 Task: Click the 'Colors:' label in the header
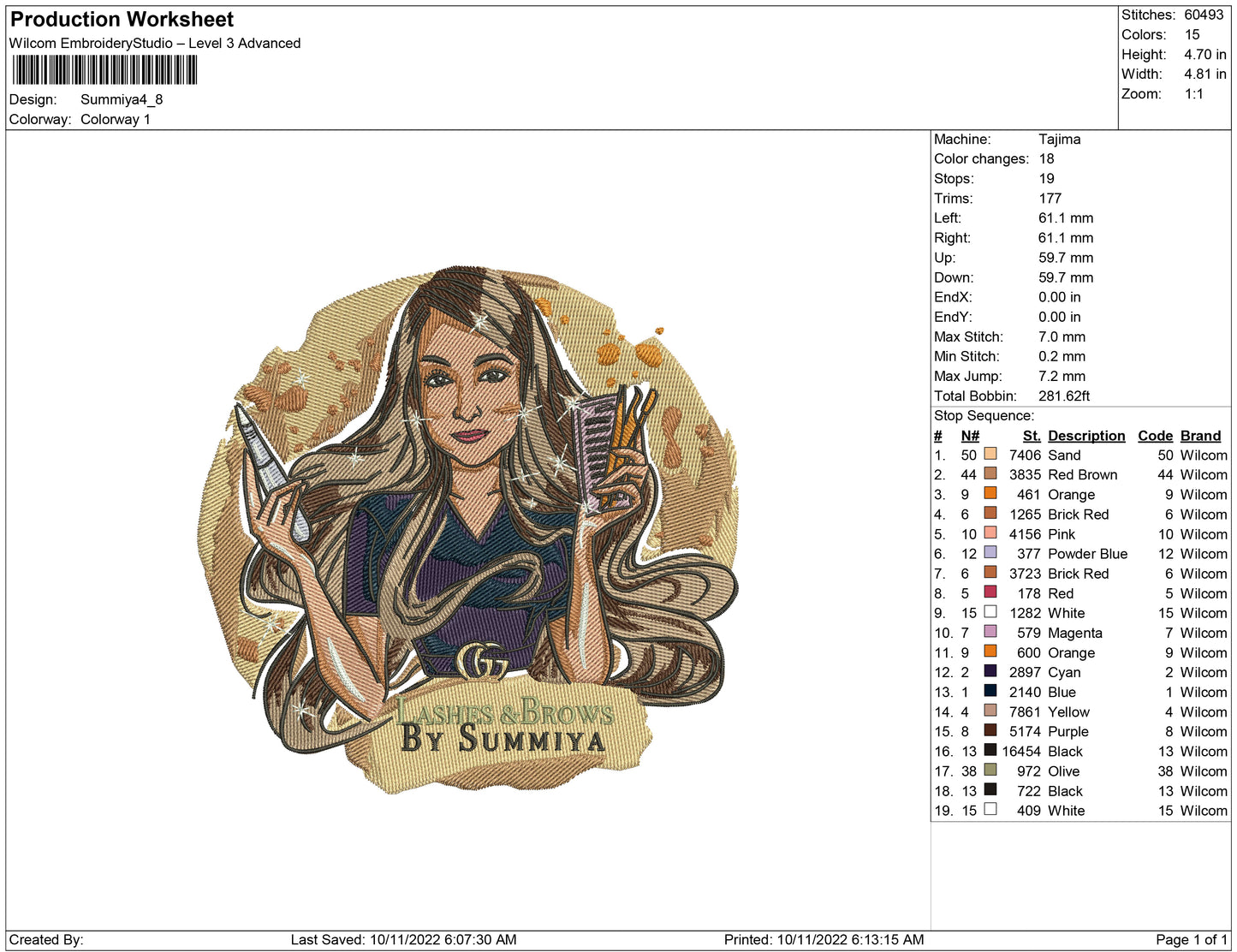point(1144,34)
